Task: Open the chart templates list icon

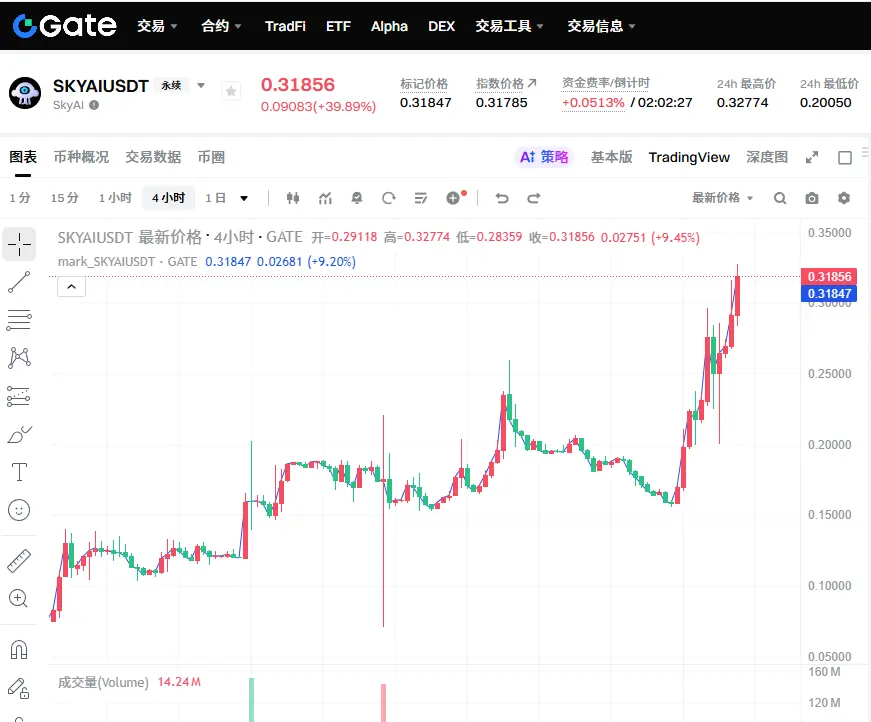Action: [421, 198]
